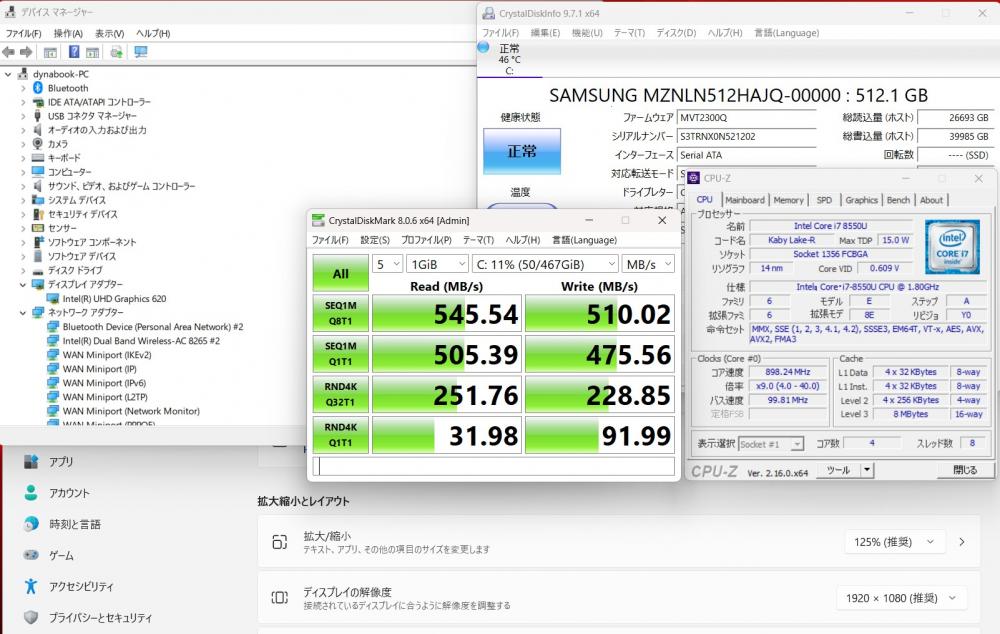1000x634 pixels.
Task: Select the Intel UHD Graphics 620 device
Action: 114,298
